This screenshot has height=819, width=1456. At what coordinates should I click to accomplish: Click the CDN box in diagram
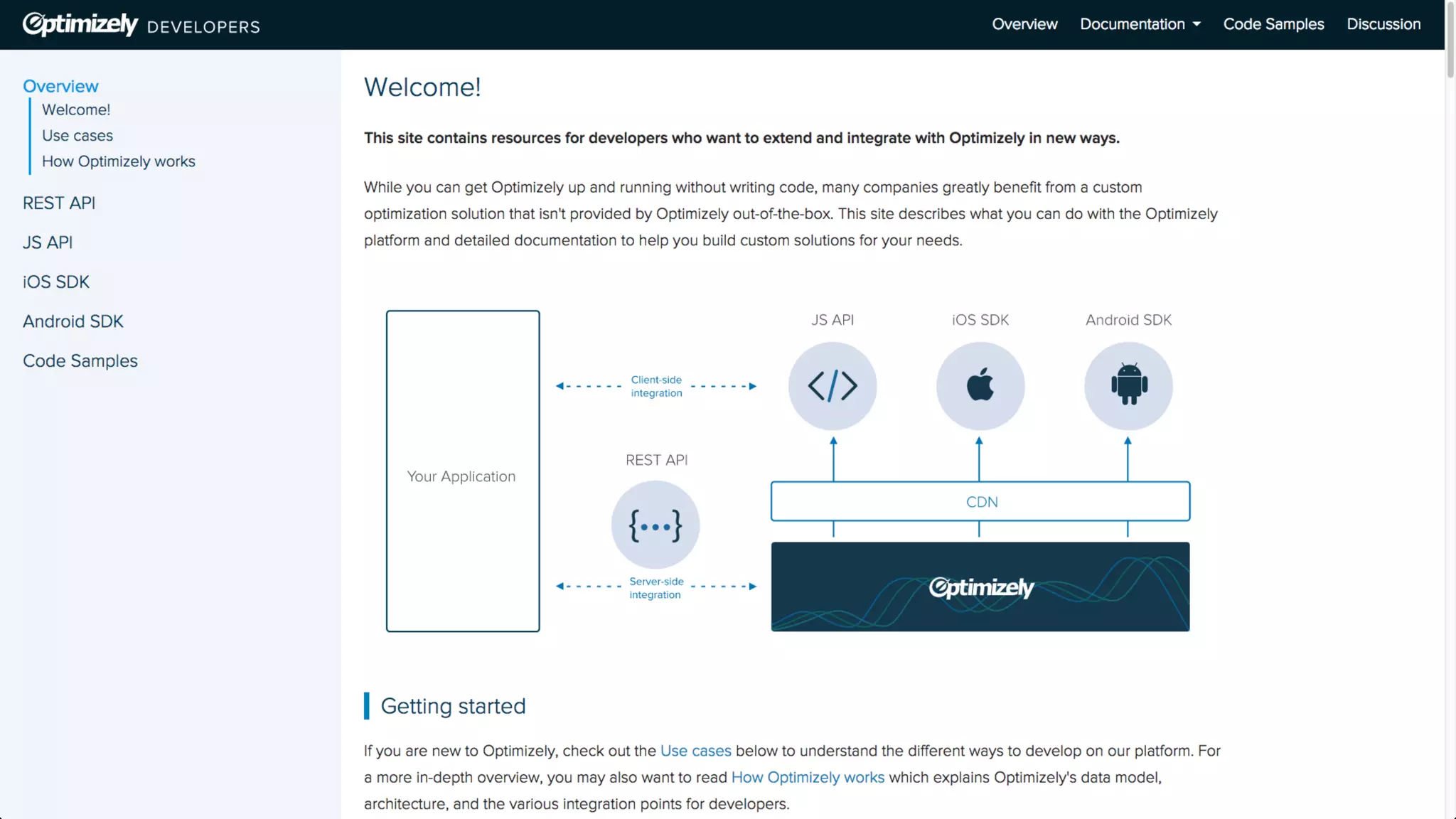[980, 502]
